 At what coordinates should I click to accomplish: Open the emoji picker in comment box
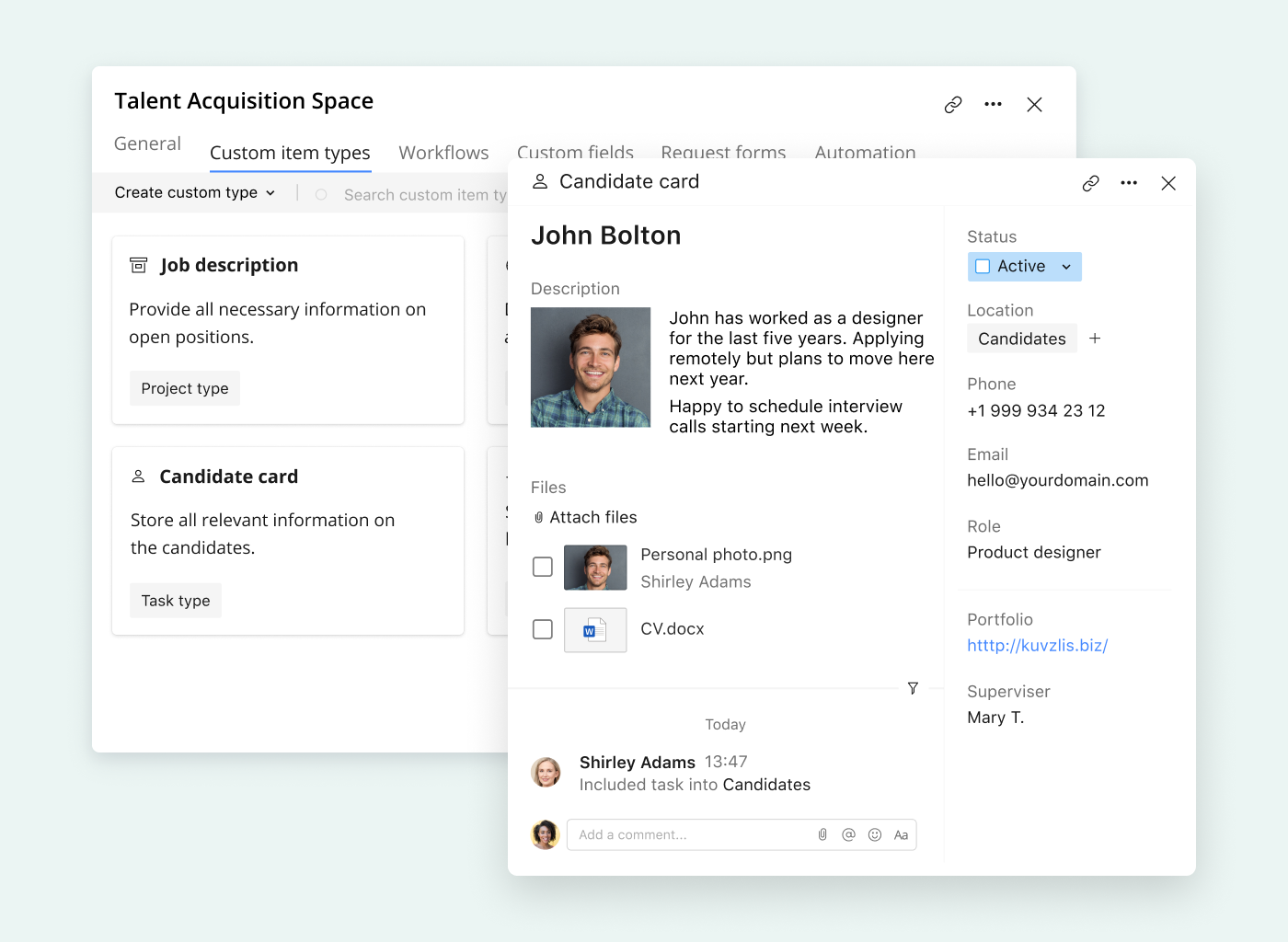[875, 834]
